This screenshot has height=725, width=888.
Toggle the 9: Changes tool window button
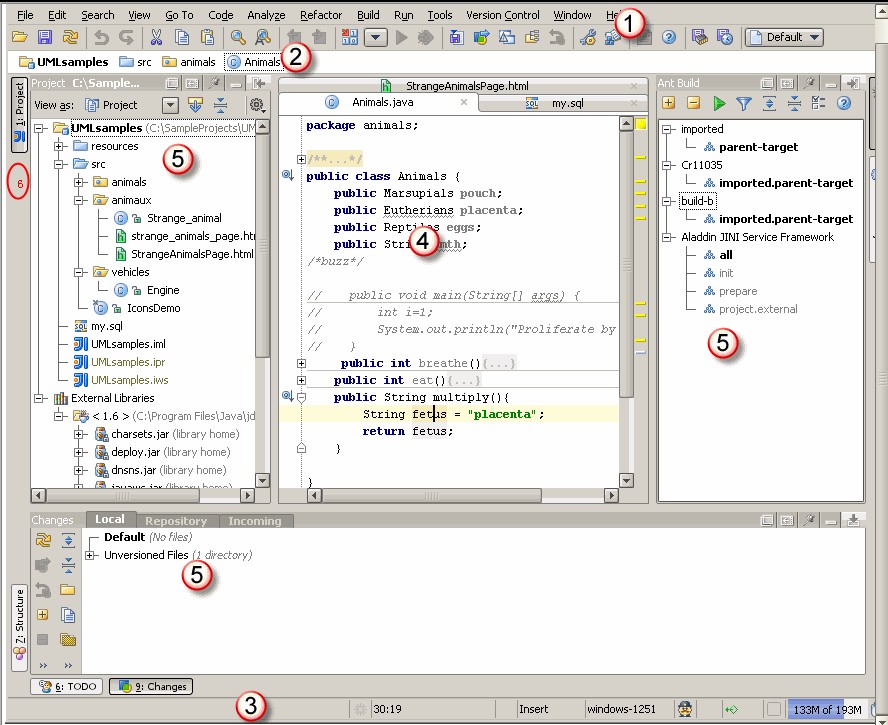tap(150, 686)
